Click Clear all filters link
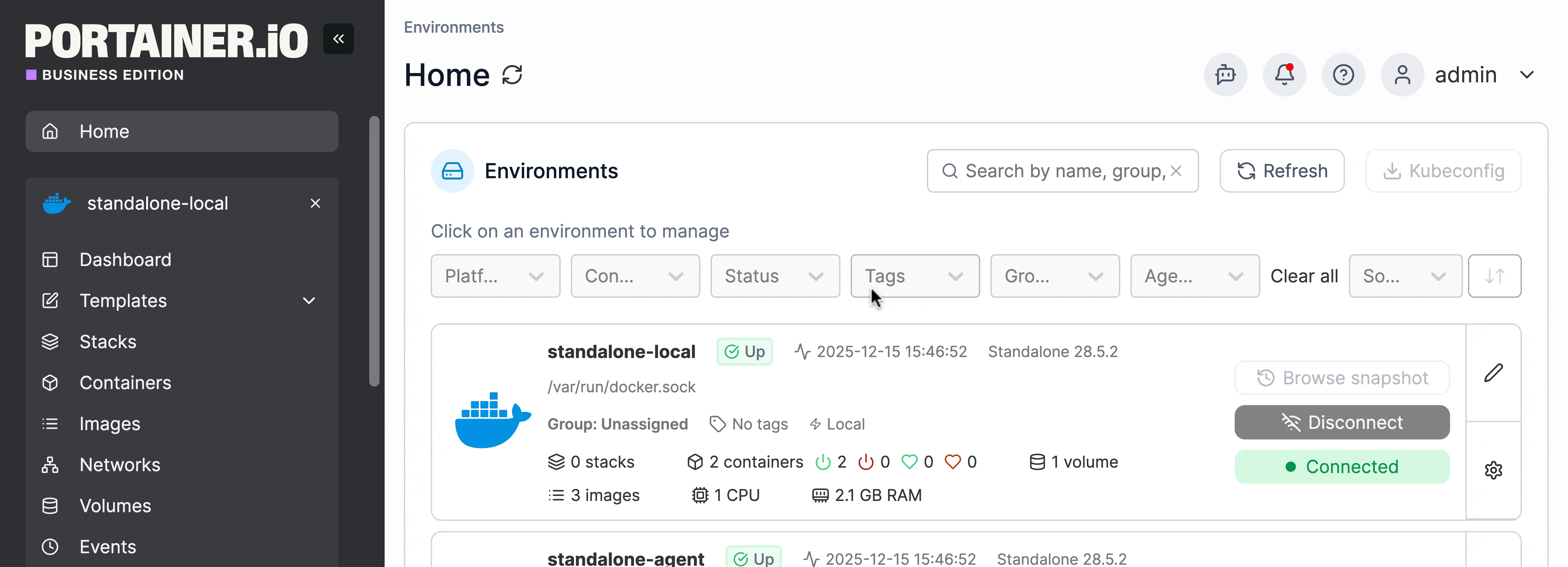Image resolution: width=1568 pixels, height=567 pixels. [1304, 276]
